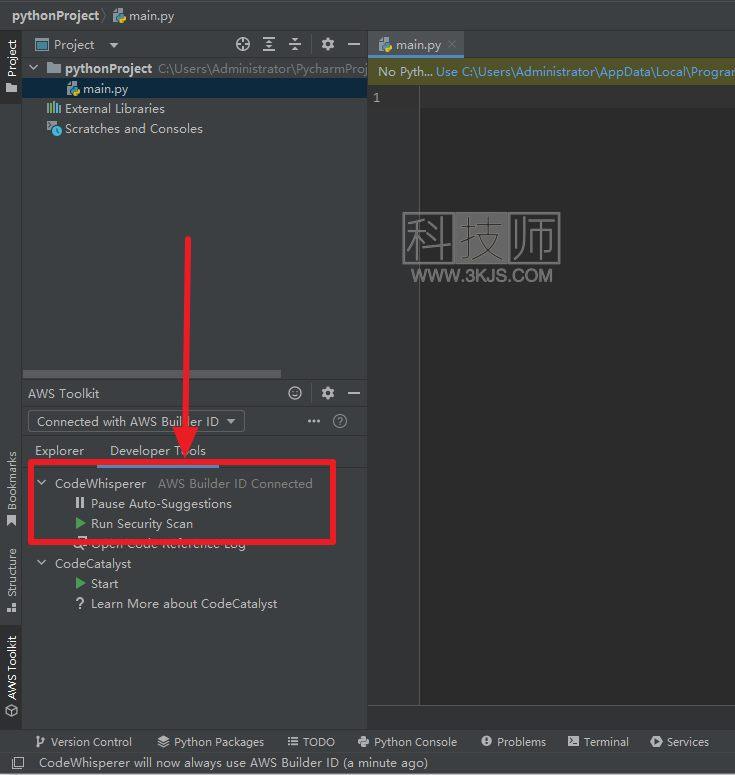
Task: Click Expand All icon in Project toolbar
Action: (268, 44)
